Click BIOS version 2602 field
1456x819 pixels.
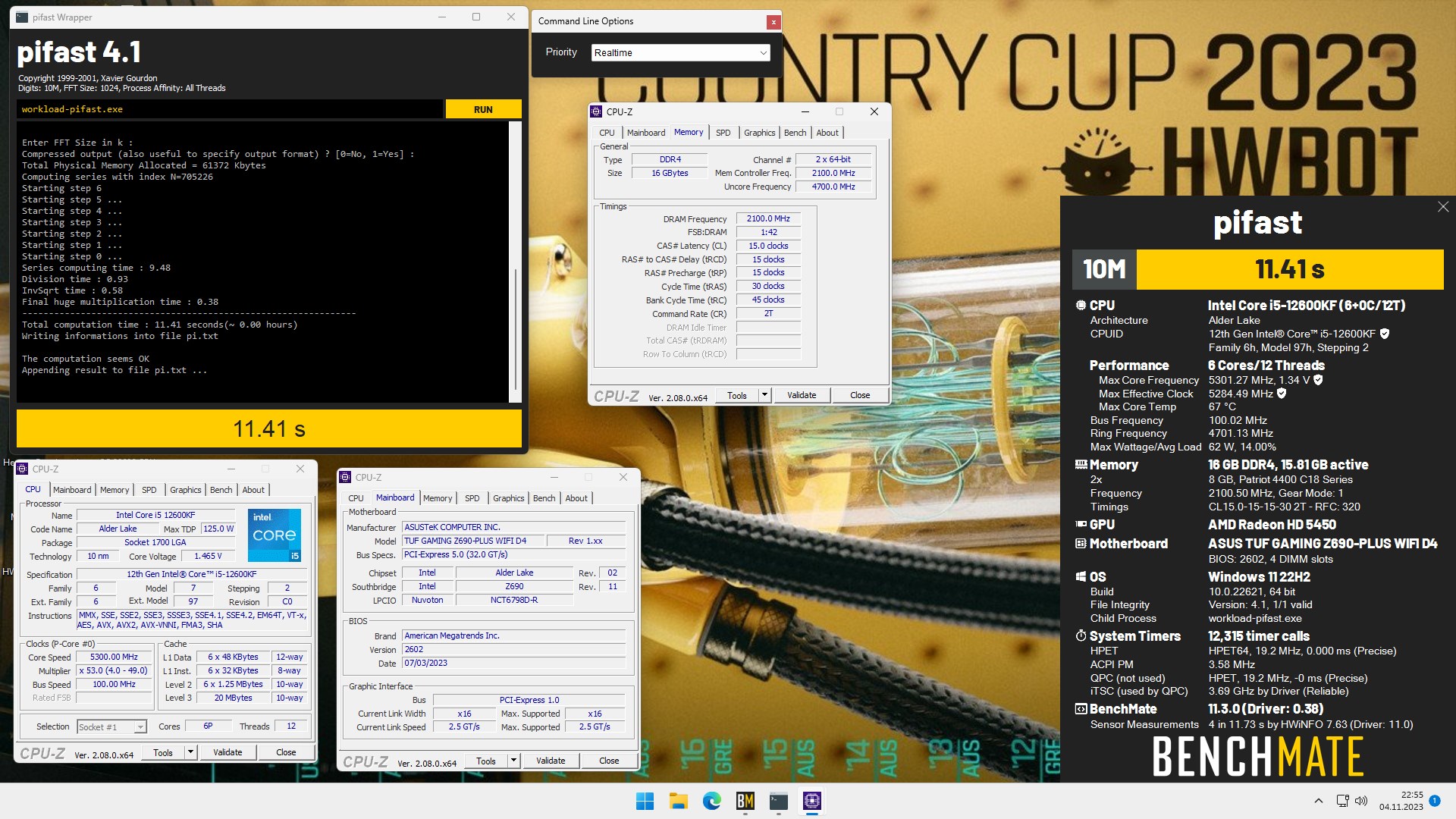514,649
